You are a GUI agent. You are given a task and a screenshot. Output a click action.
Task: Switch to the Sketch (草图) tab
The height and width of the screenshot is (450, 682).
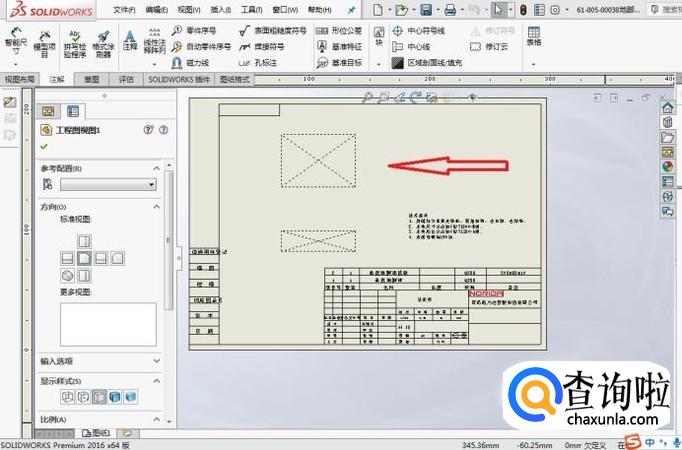(91, 78)
